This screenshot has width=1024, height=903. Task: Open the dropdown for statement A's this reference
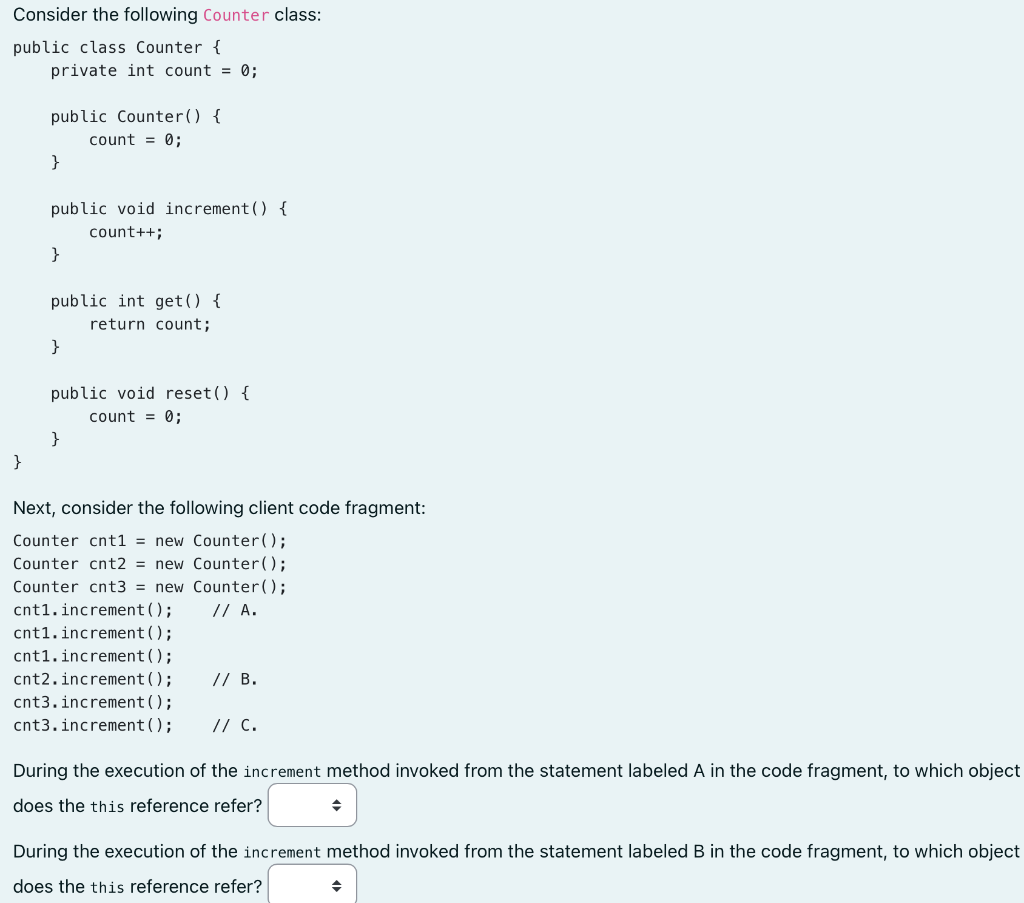coord(312,805)
